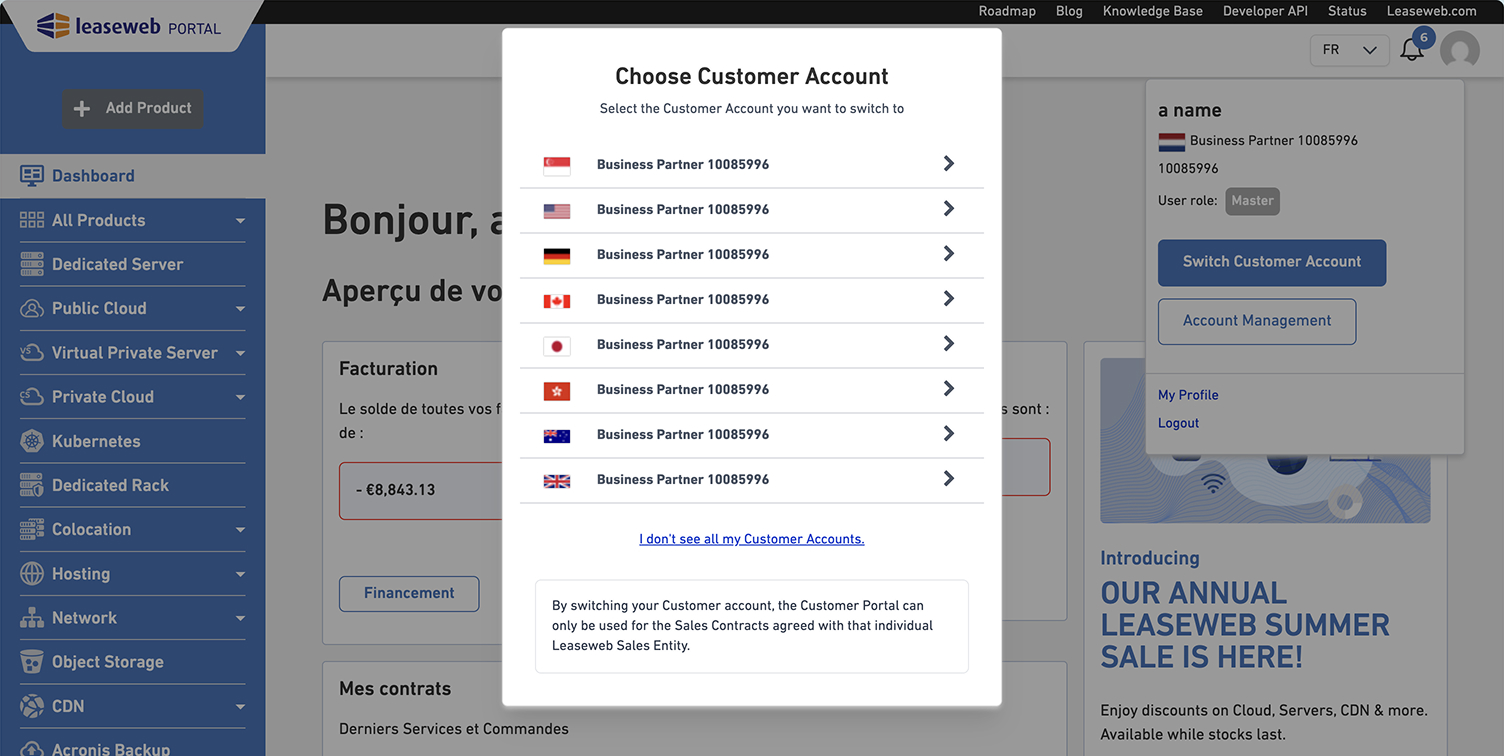The image size is (1504, 756).
Task: Click the Australia flag account icon
Action: tap(557, 435)
